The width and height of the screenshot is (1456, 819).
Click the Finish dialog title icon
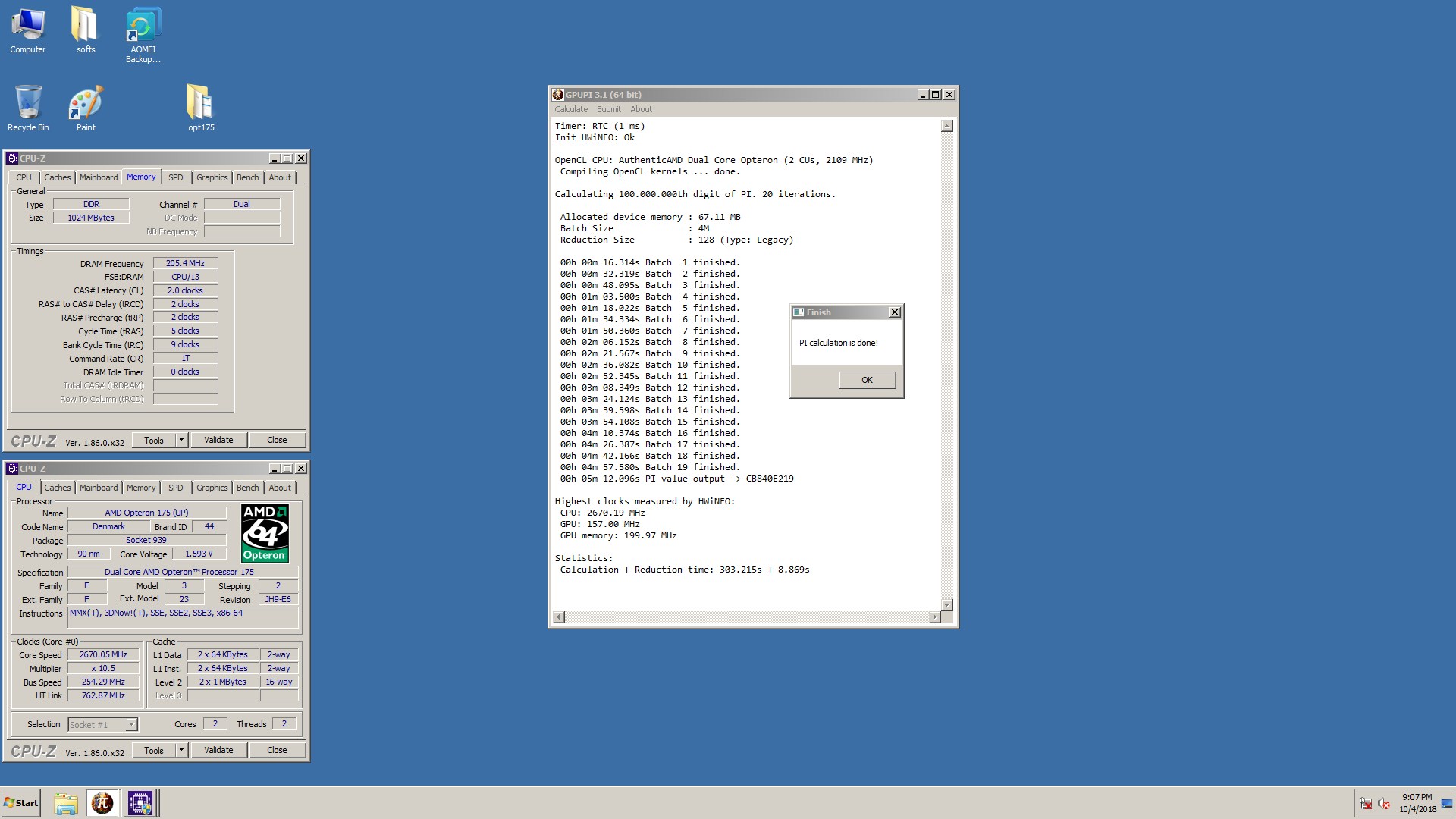799,312
